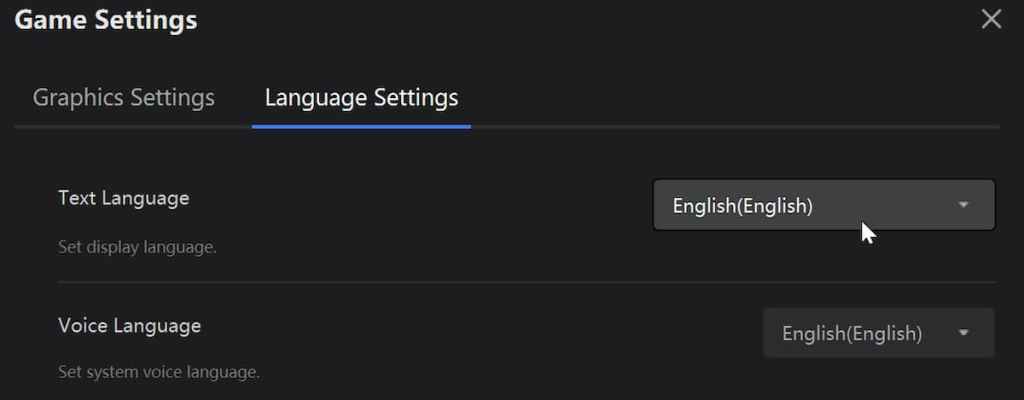This screenshot has height=400, width=1024.
Task: Click the tab bar line right of Language Settings
Action: tap(730, 127)
